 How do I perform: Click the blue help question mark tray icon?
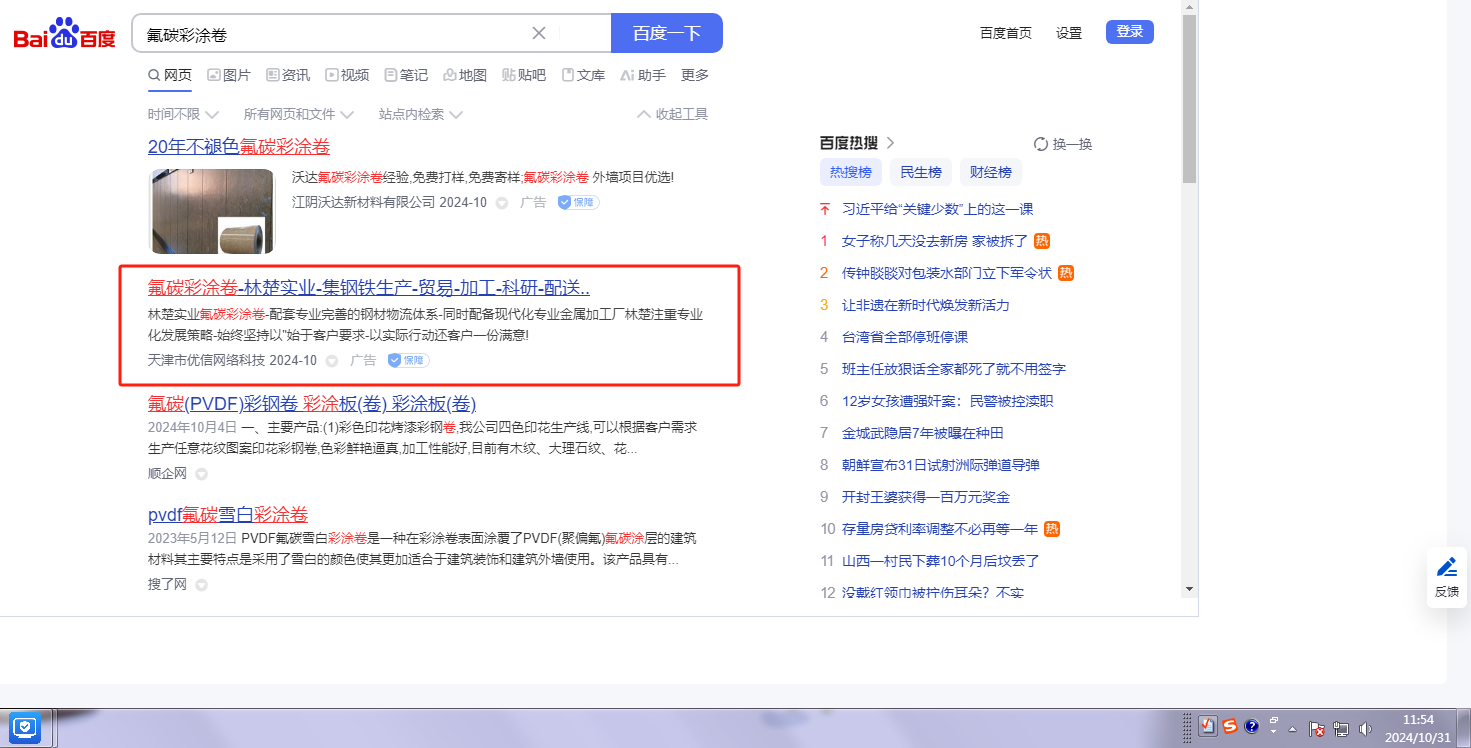pyautogui.click(x=1252, y=727)
